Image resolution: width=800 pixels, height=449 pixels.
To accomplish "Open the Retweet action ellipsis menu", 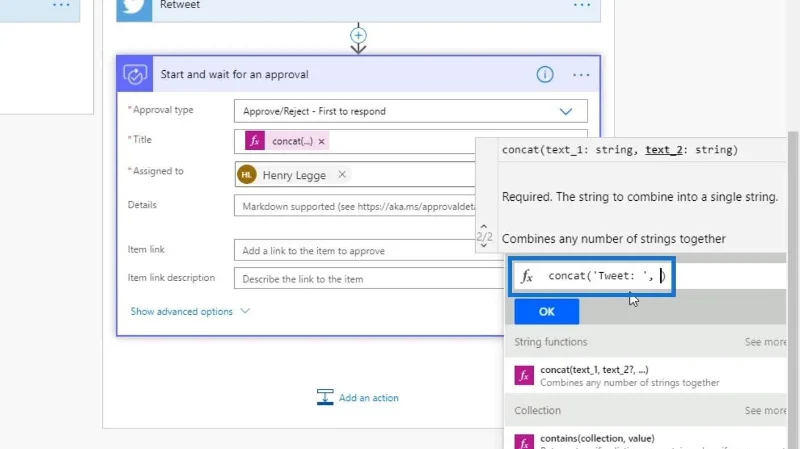I will 582,5.
